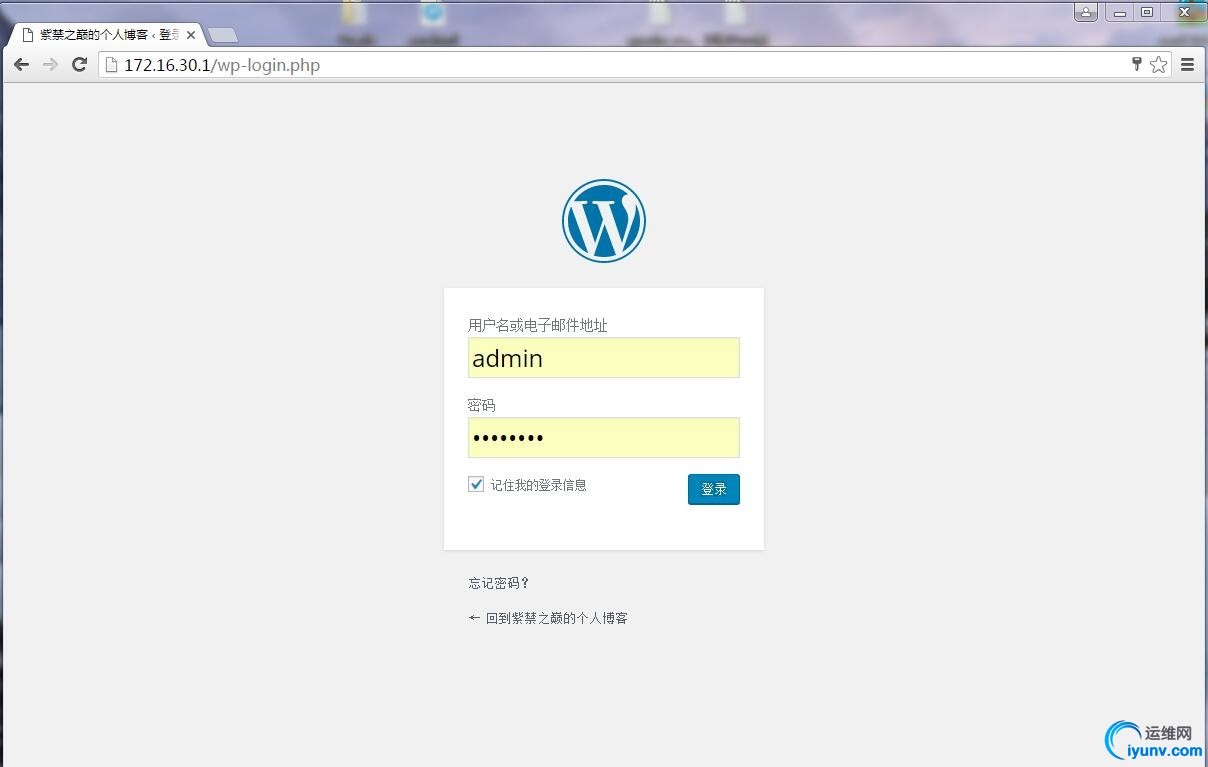Open the 忘记密码？ link

(499, 583)
